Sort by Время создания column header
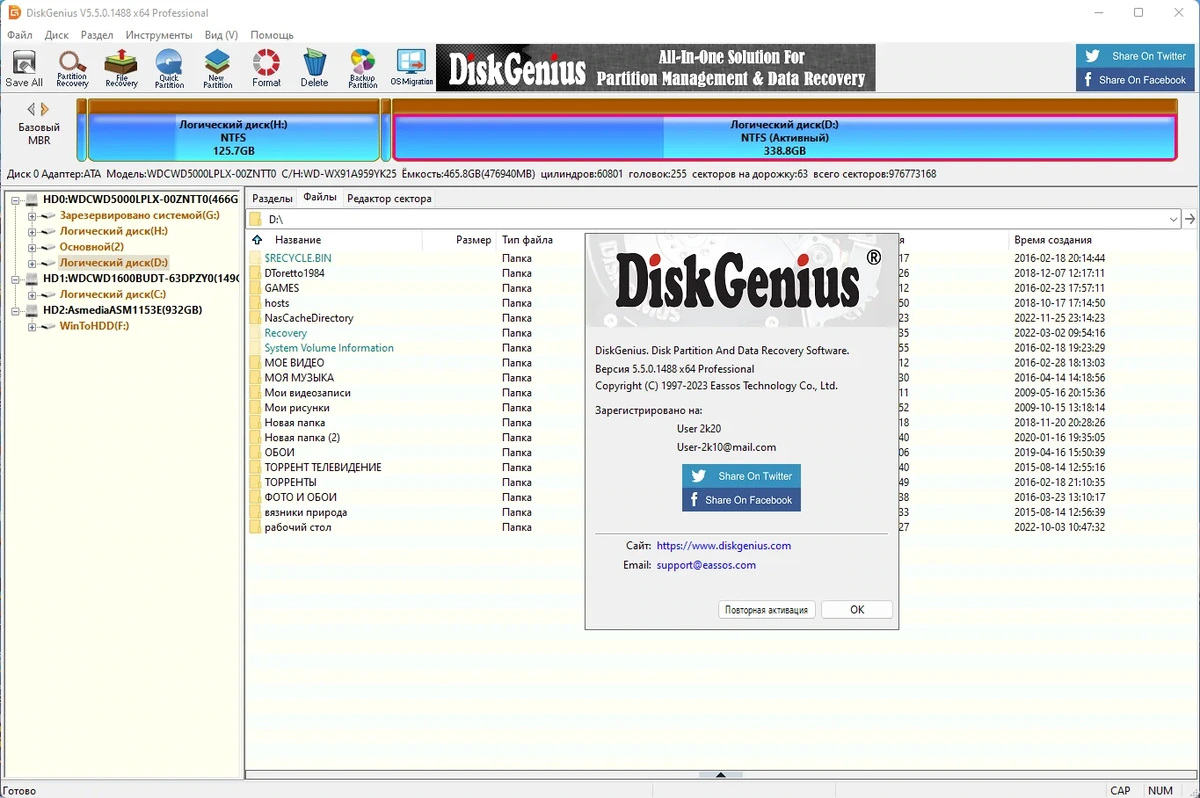Screen dimensions: 1200x798 pyautogui.click(x=1052, y=240)
